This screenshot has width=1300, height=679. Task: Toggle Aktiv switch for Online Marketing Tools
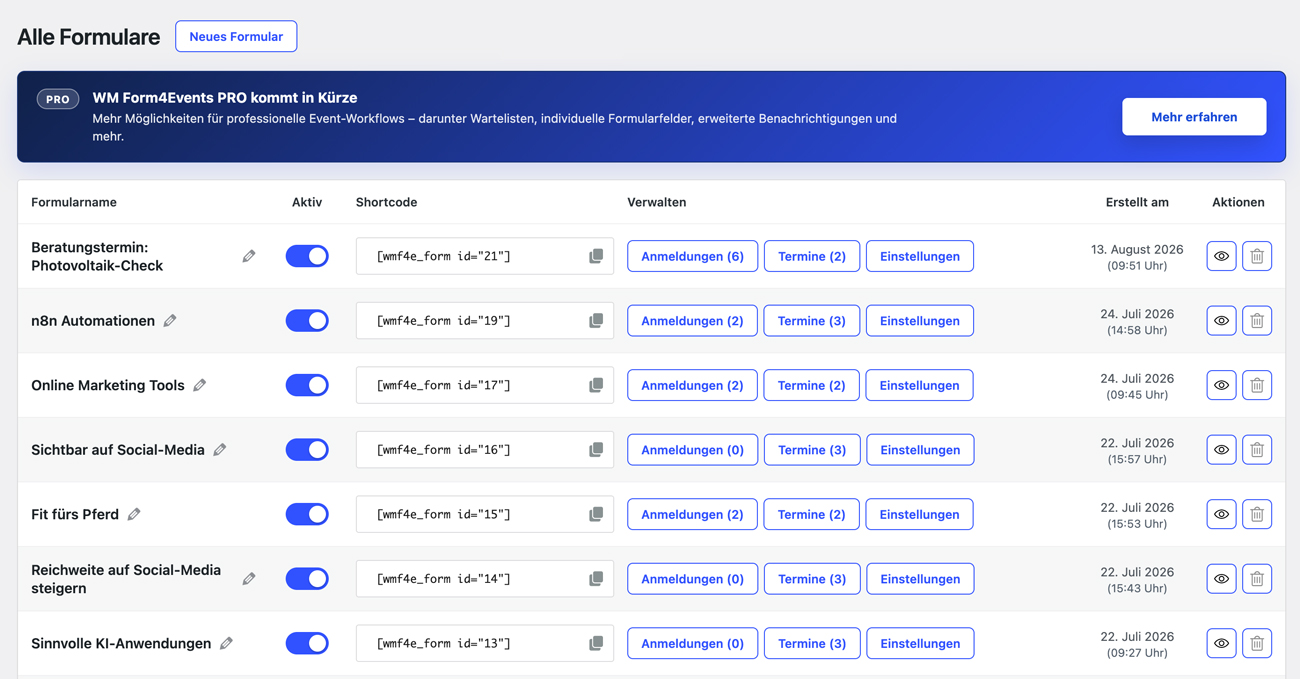(307, 385)
